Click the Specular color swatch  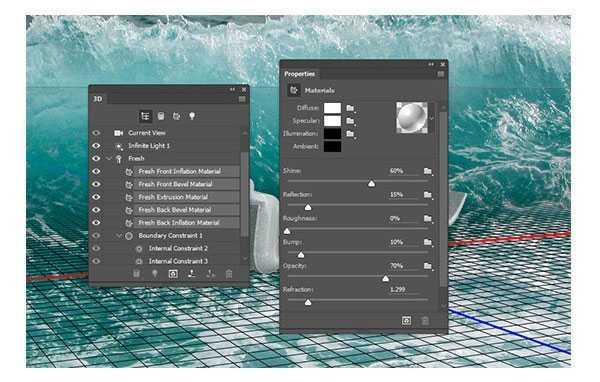(332, 121)
